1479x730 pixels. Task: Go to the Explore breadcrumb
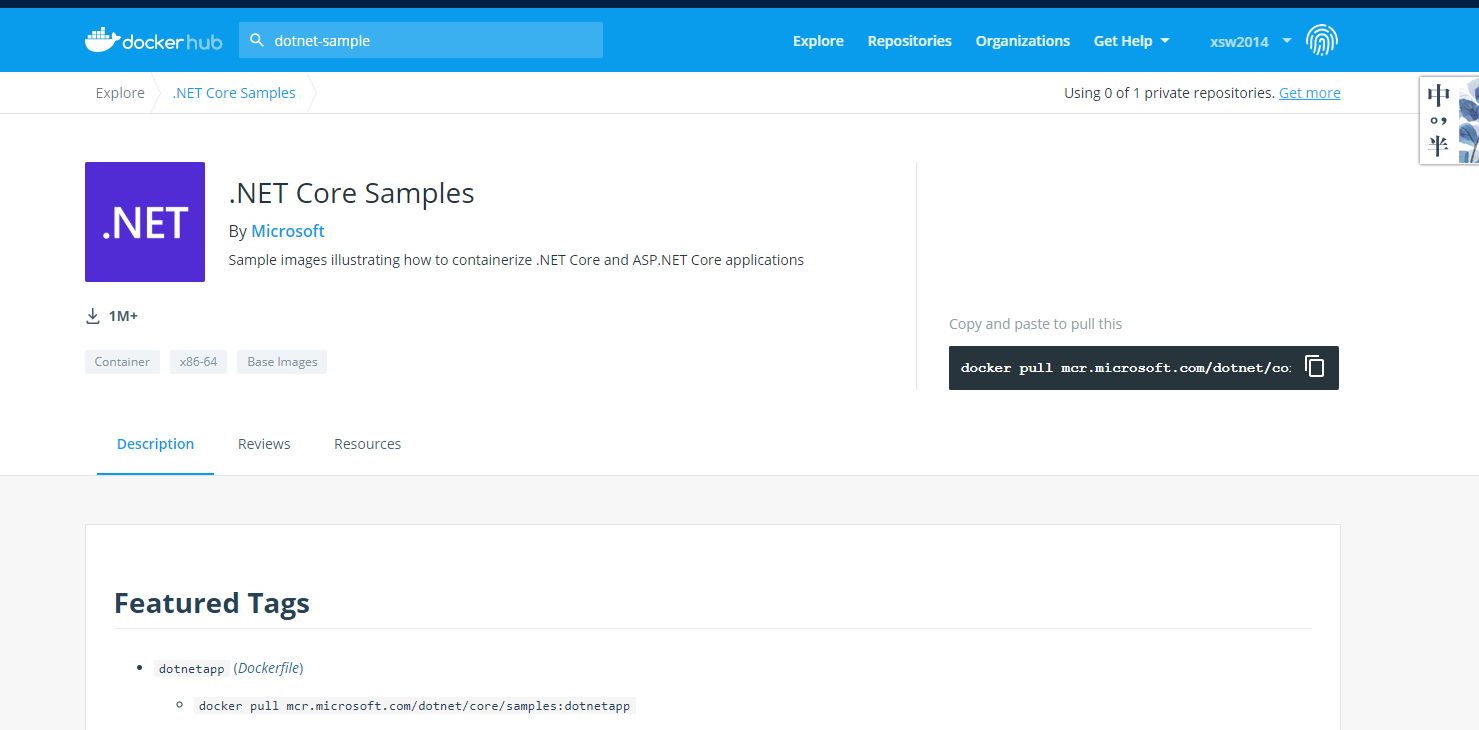[x=120, y=93]
